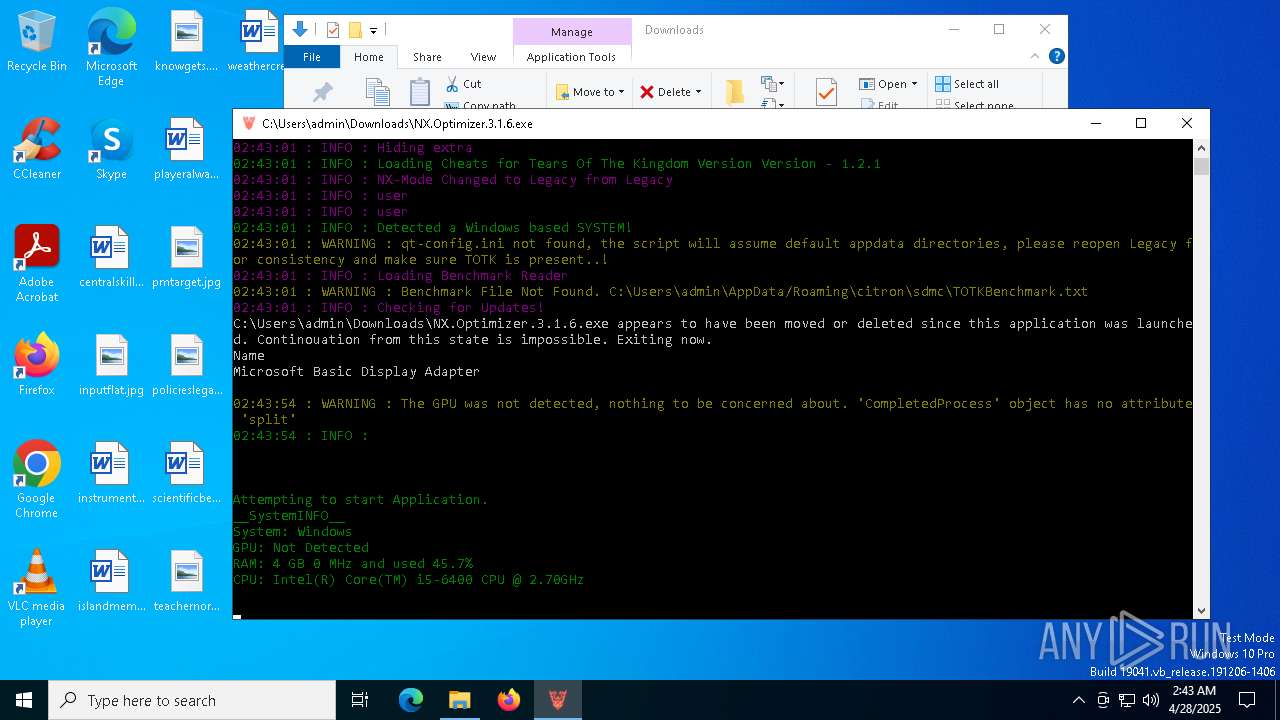Image resolution: width=1280 pixels, height=720 pixels.
Task: Click the console scrollbar up arrow
Action: (x=1201, y=147)
